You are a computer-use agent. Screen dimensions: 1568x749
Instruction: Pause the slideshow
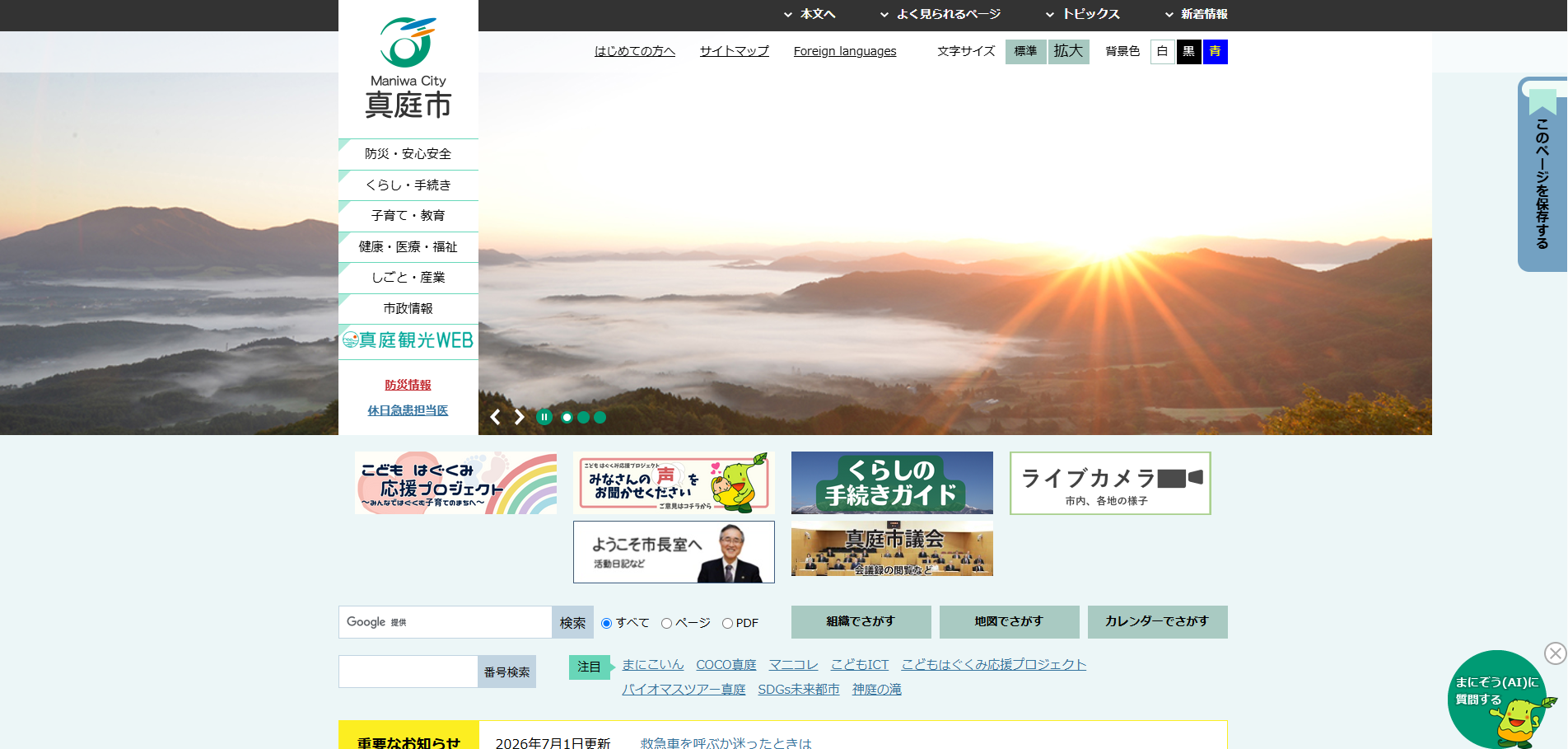544,417
